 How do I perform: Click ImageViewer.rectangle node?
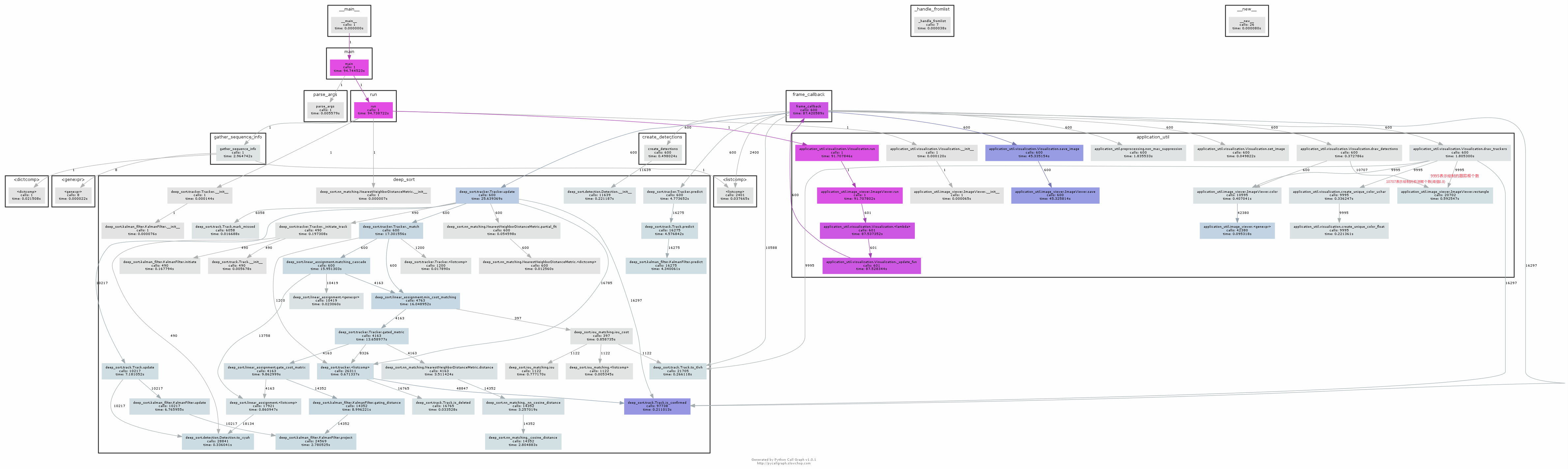(1445, 195)
